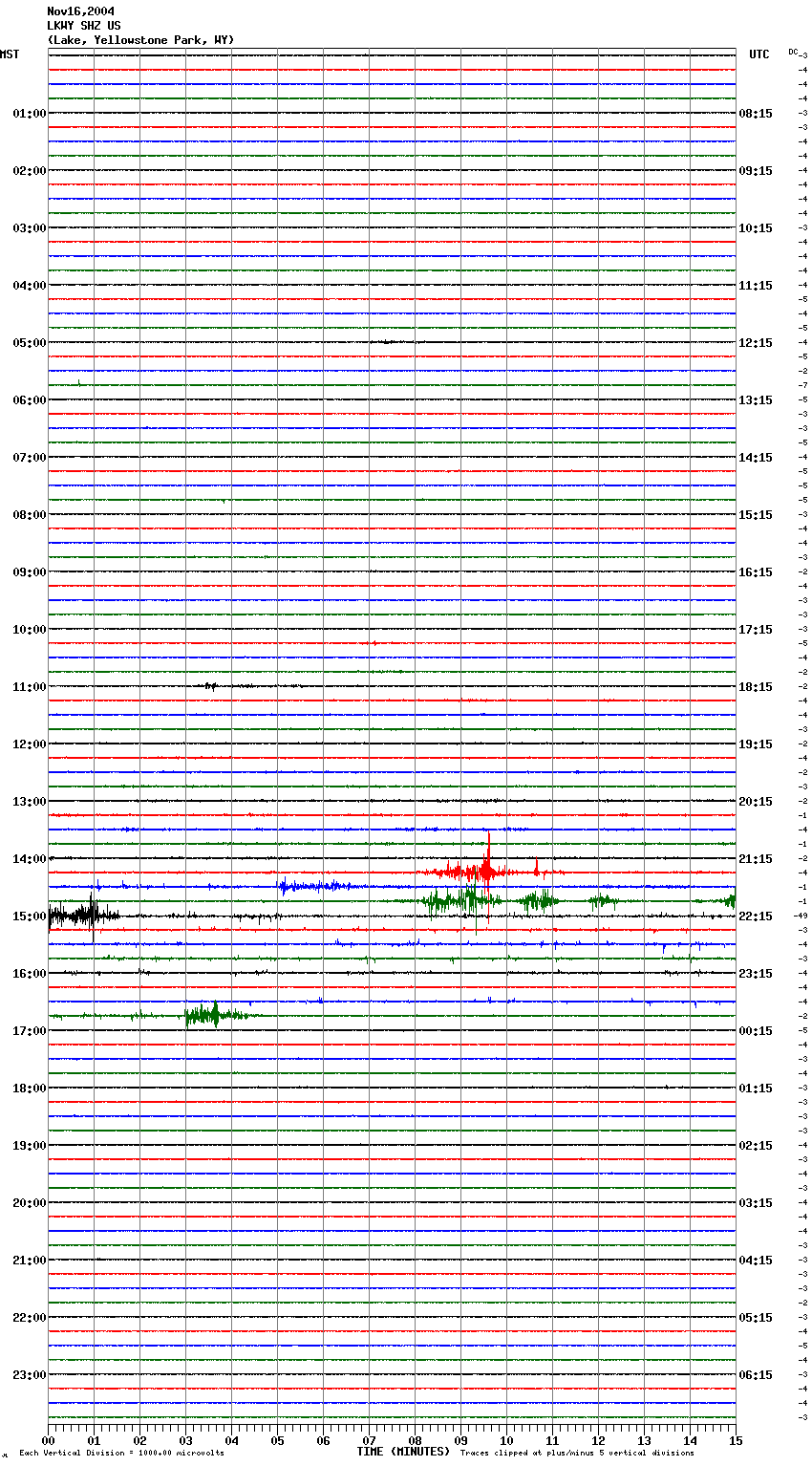Click the 08:15 UTC time label
The width and height of the screenshot is (812, 1466).
[x=756, y=114]
